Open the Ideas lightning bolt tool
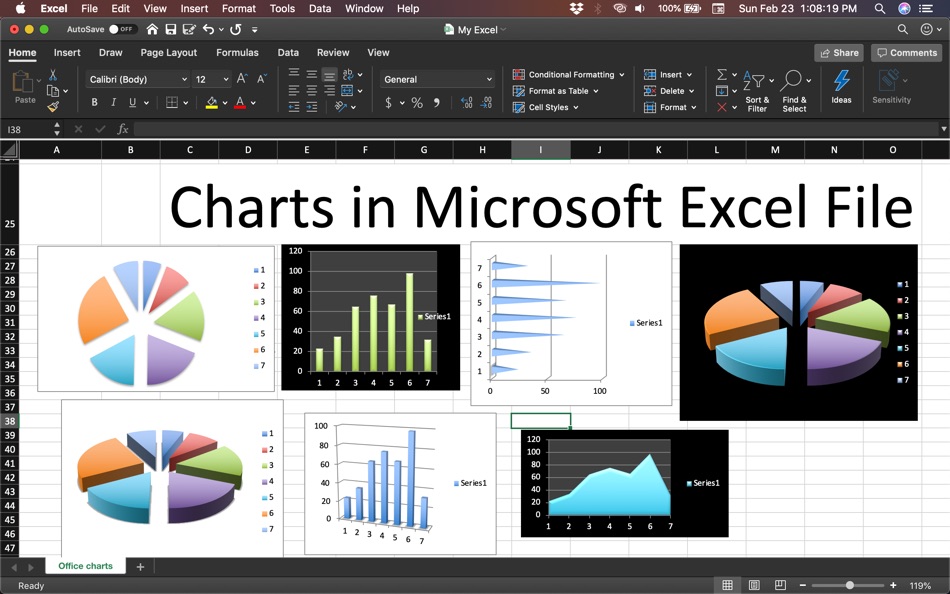 (841, 87)
